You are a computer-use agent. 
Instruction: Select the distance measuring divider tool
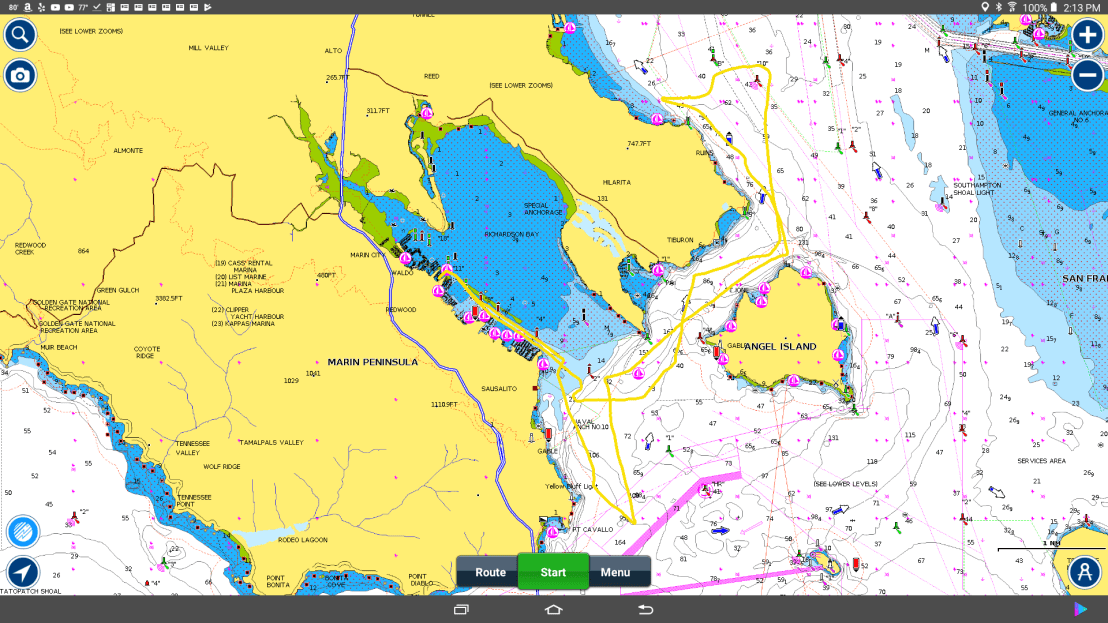[x=1084, y=572]
